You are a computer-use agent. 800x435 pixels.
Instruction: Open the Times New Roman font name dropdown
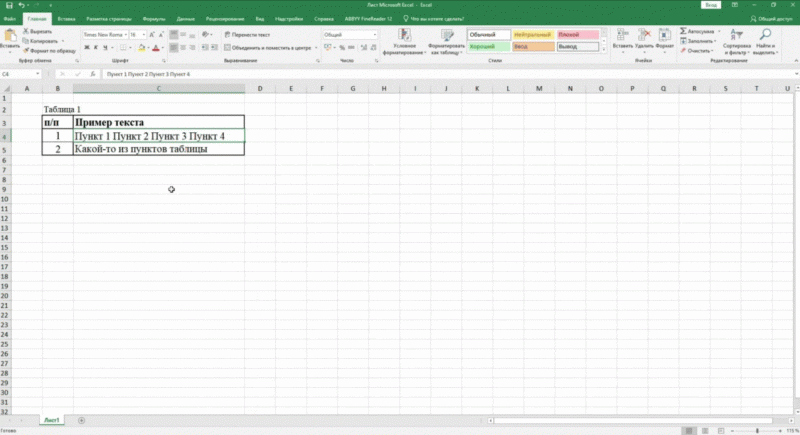[126, 35]
